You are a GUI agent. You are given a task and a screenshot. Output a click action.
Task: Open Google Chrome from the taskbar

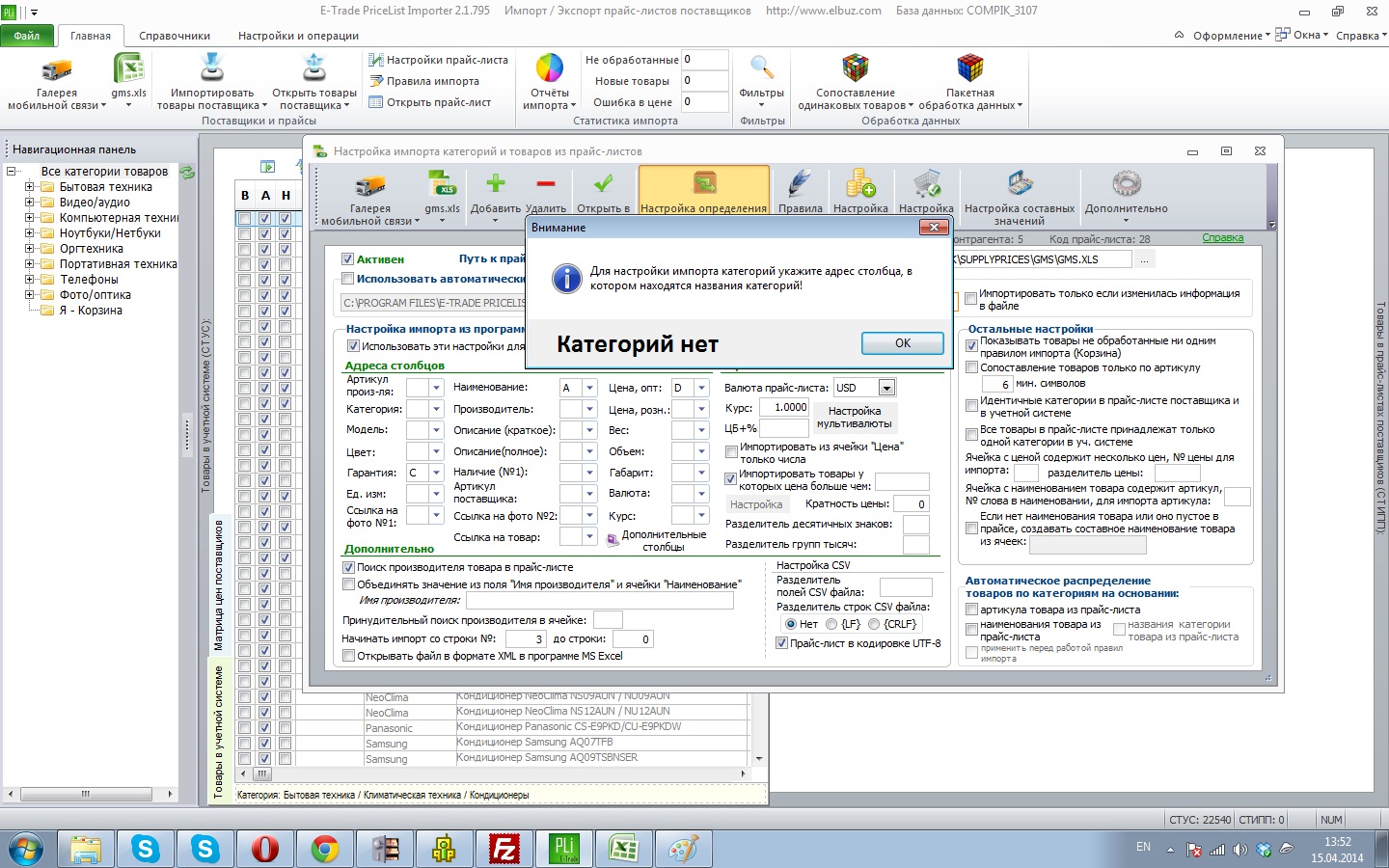(325, 849)
